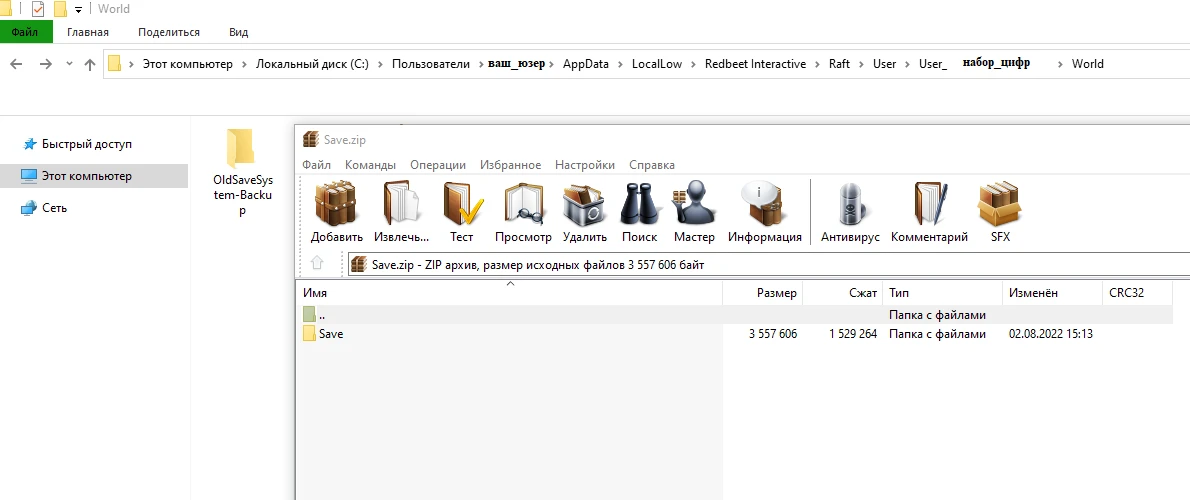Image resolution: width=1190 pixels, height=500 pixels.
Task: Click Explorer Forward arrow
Action: pyautogui.click(x=46, y=64)
